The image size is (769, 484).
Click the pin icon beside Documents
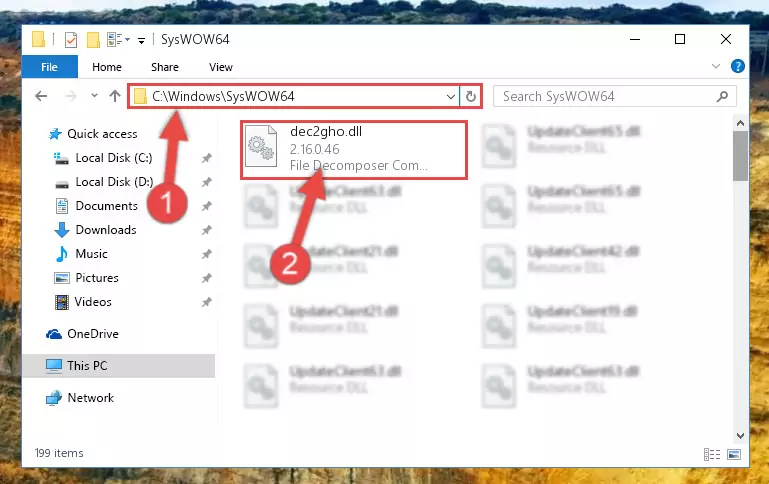click(x=206, y=206)
